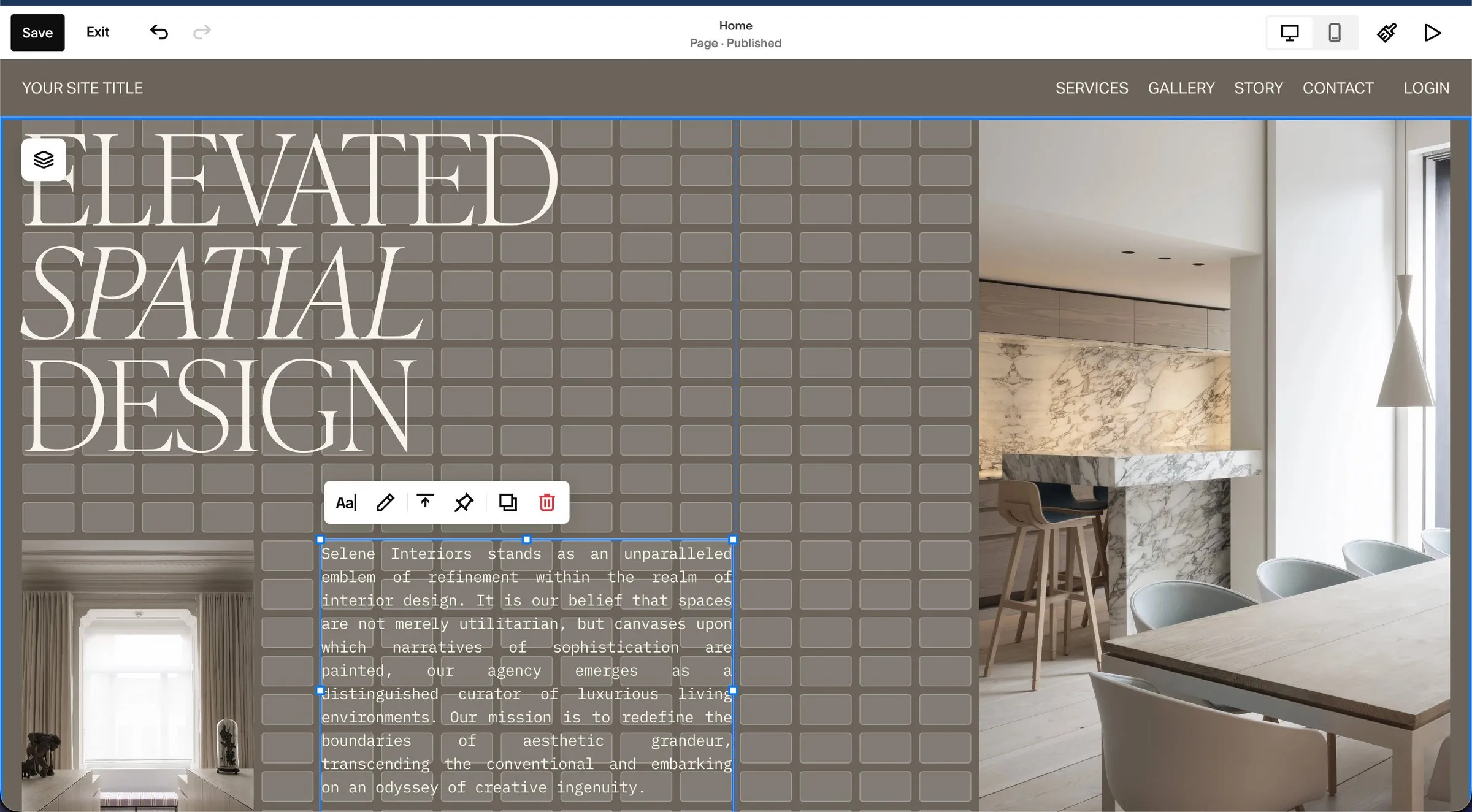Open the site styles paintbrush

pos(1387,33)
